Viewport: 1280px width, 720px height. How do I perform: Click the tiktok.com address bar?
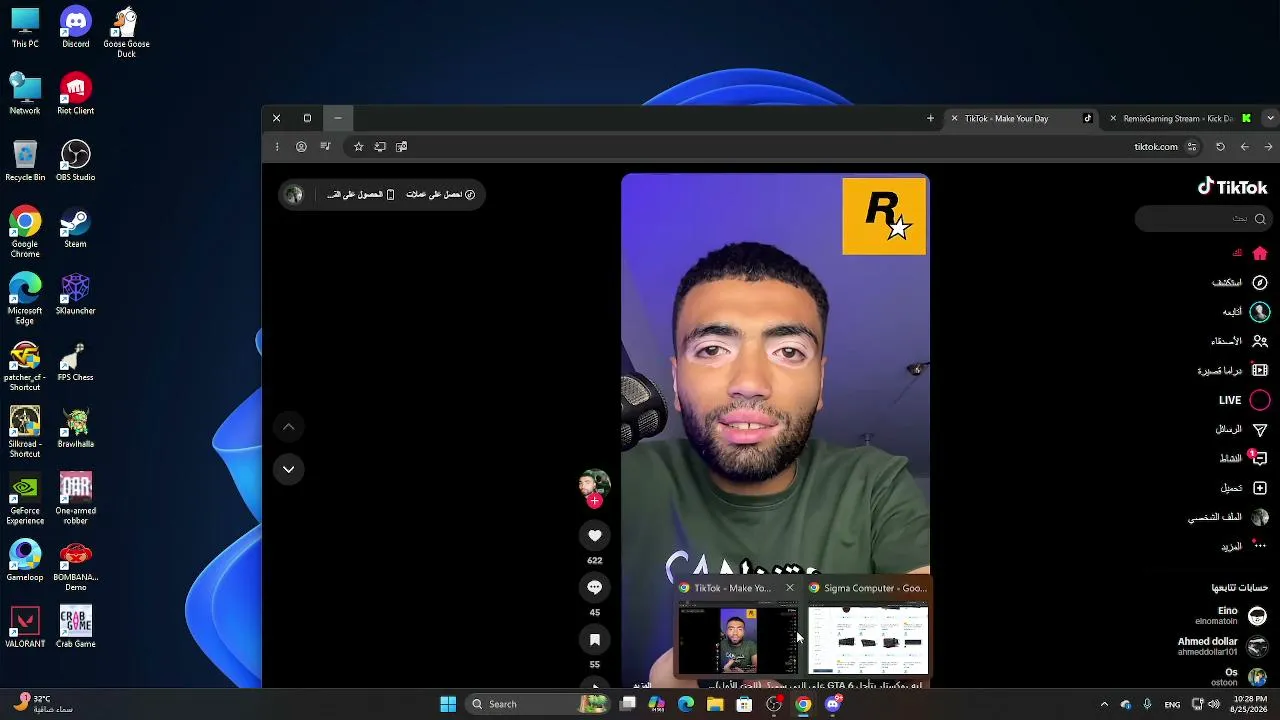(x=775, y=147)
